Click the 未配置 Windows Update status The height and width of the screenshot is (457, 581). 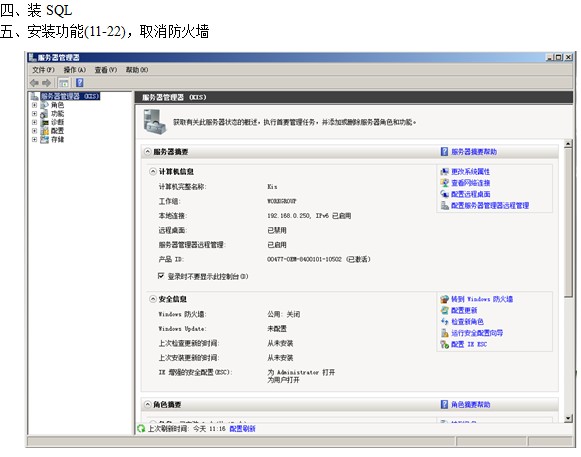pos(277,329)
